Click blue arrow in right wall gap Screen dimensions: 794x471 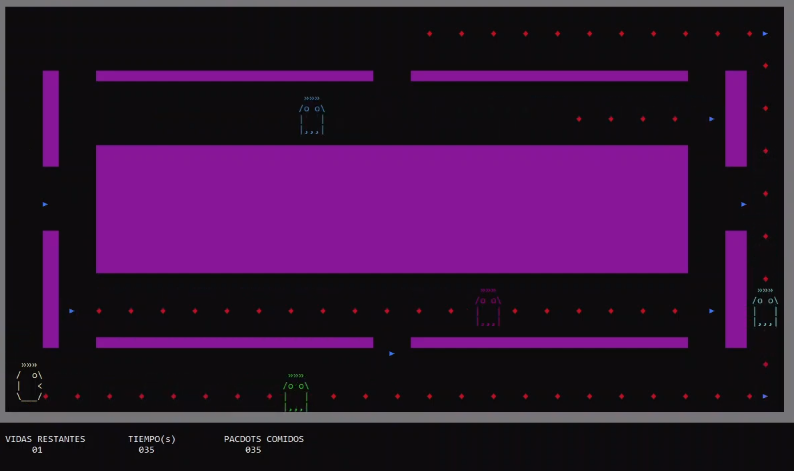(x=743, y=205)
